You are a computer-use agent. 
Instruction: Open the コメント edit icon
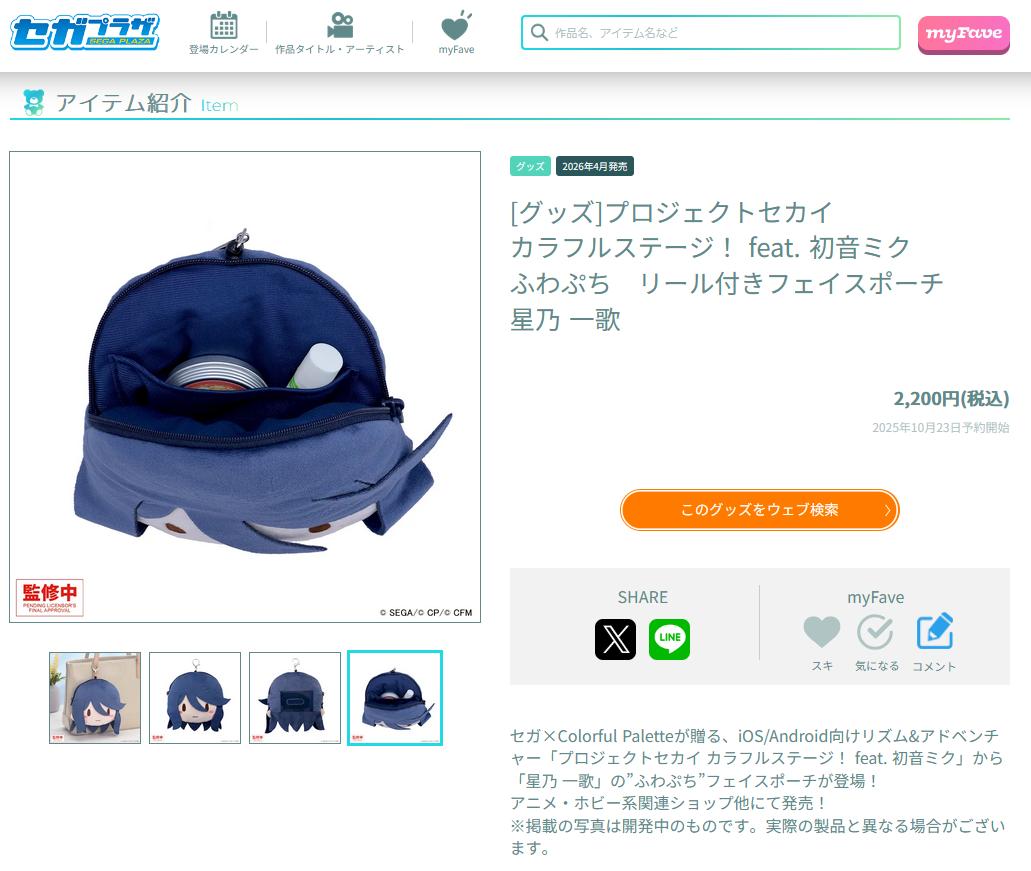coord(934,632)
